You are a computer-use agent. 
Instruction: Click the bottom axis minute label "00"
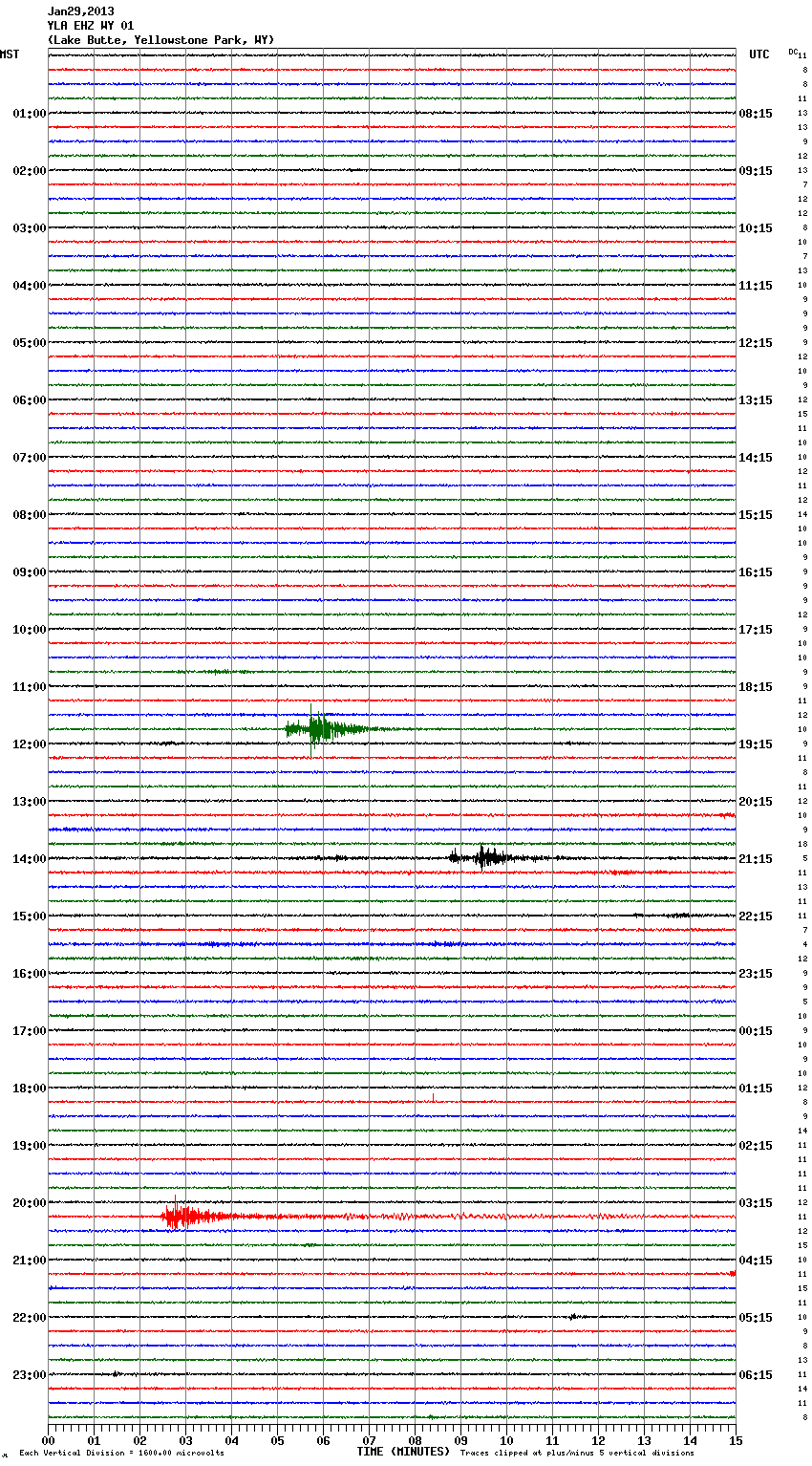[48, 1440]
